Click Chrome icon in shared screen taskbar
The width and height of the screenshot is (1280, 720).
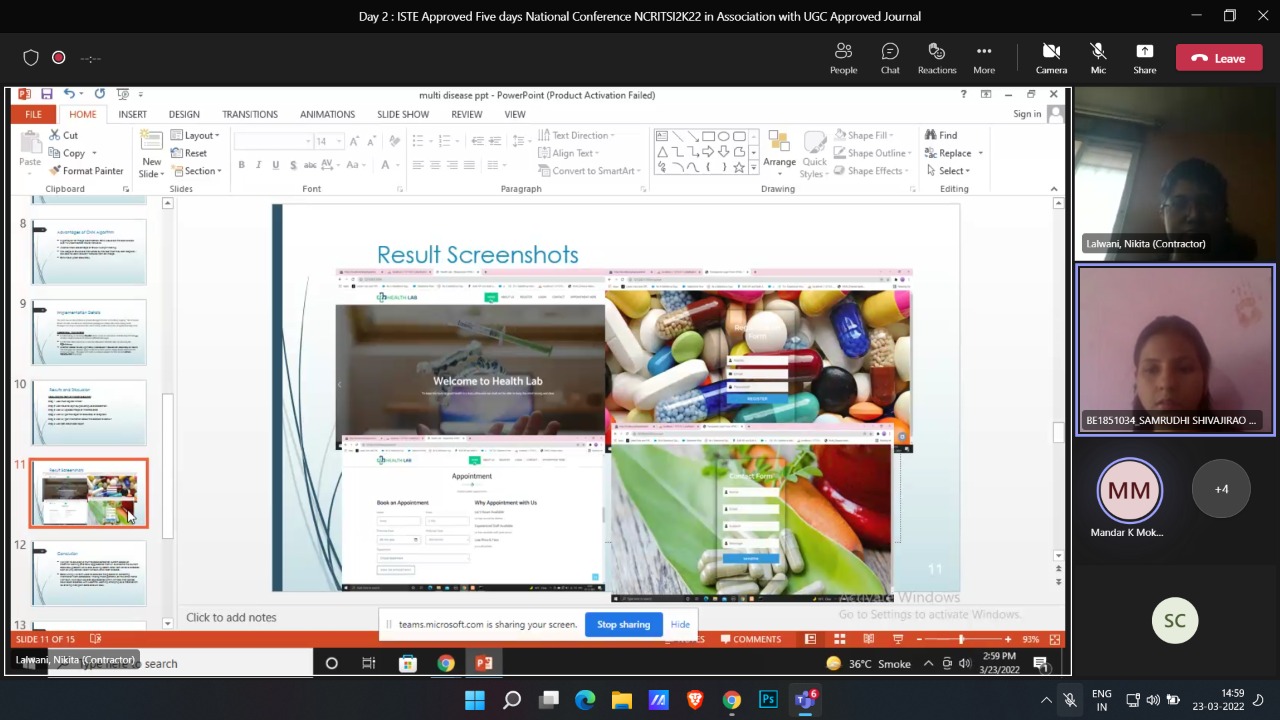446,663
